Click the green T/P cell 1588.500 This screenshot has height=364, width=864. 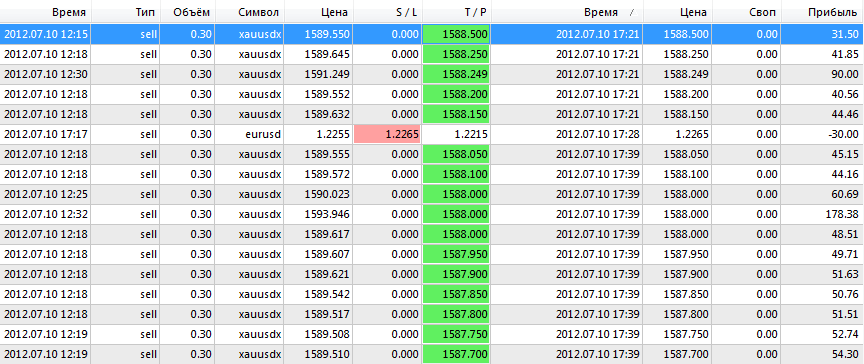click(x=456, y=34)
